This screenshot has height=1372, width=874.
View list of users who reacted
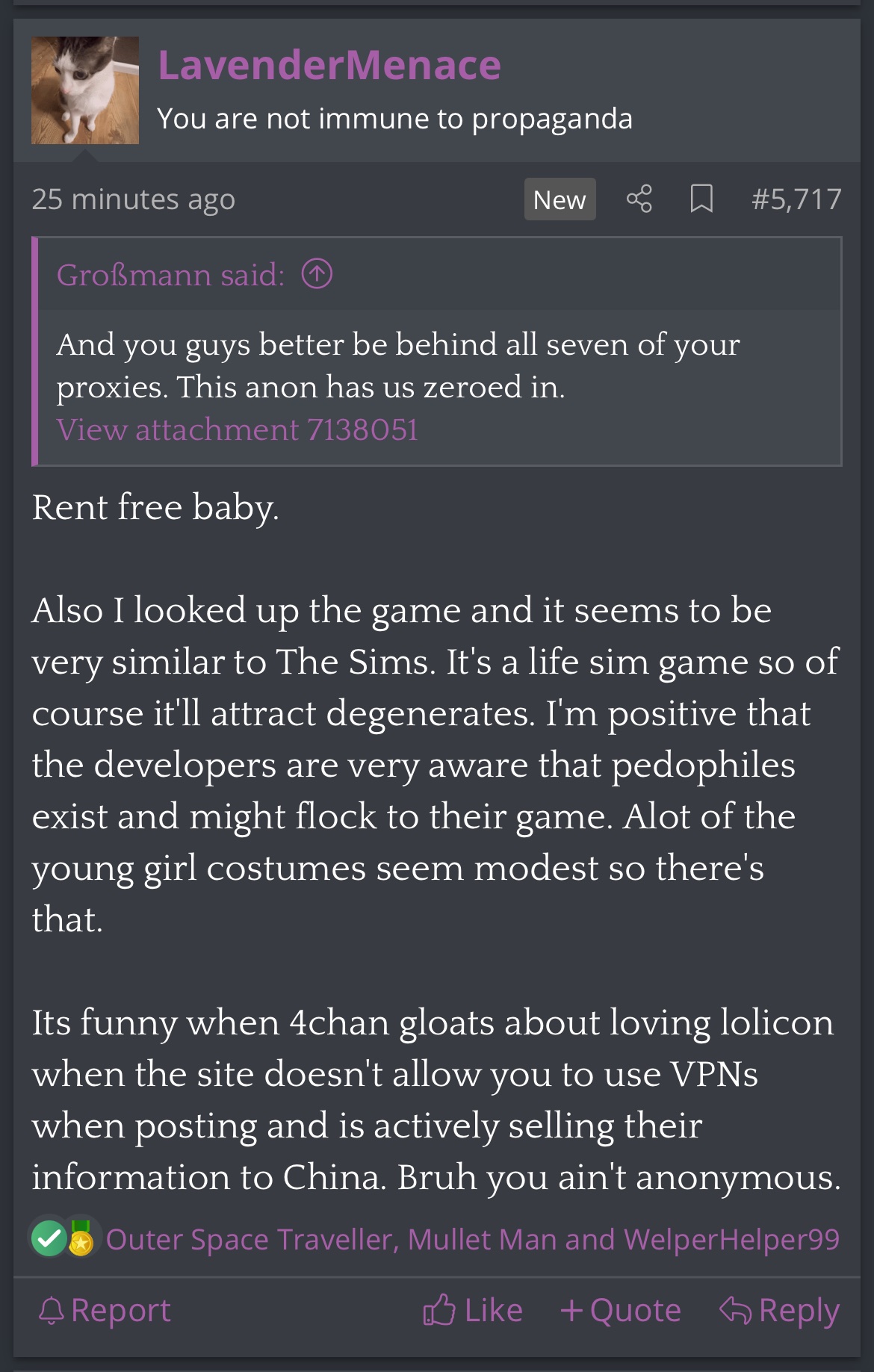[472, 1239]
